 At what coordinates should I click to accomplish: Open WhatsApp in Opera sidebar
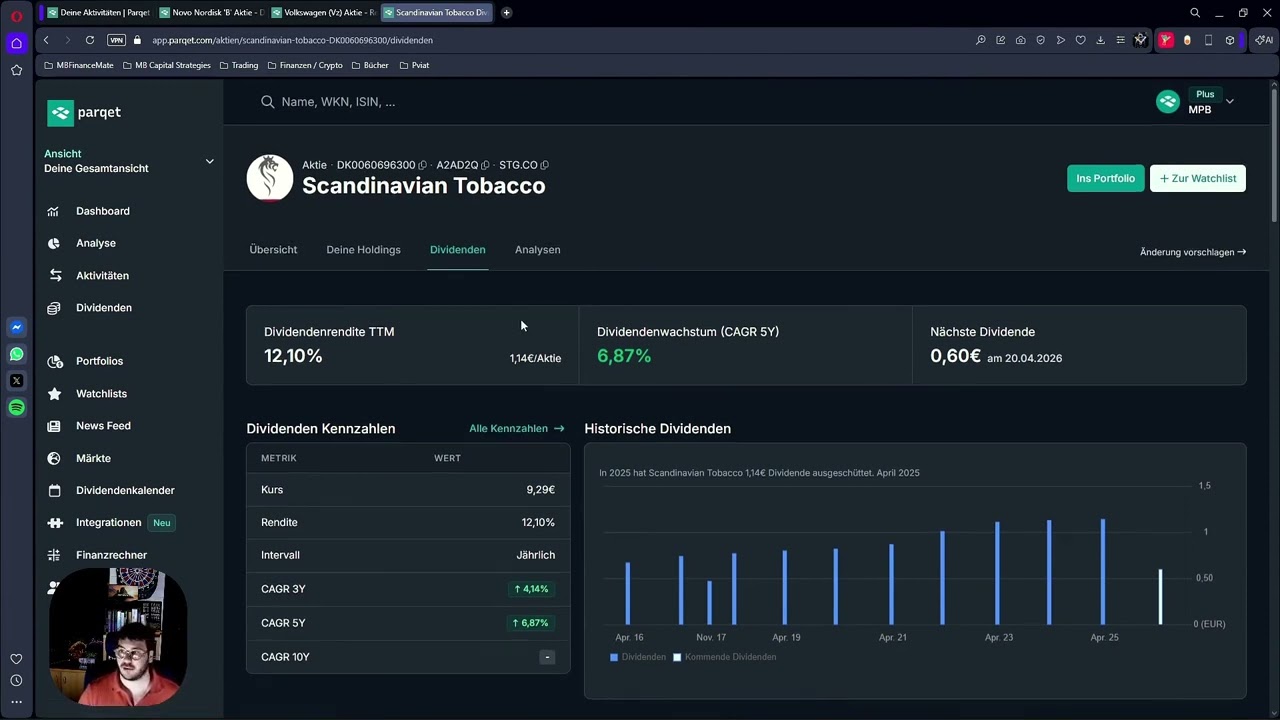pos(16,354)
